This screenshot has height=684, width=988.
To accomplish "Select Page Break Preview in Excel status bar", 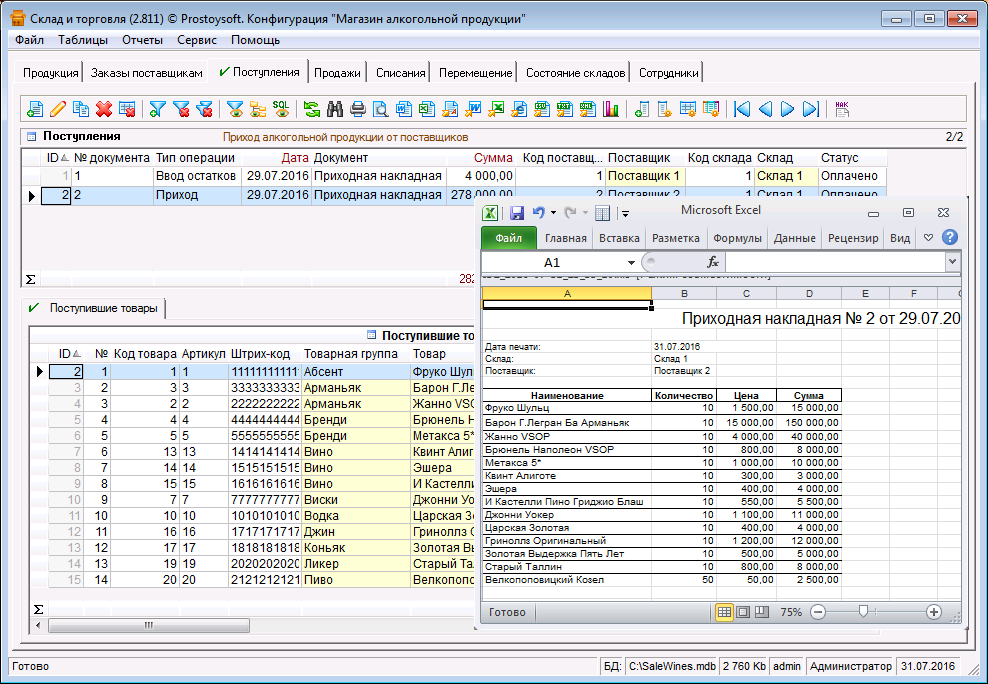I will click(761, 612).
